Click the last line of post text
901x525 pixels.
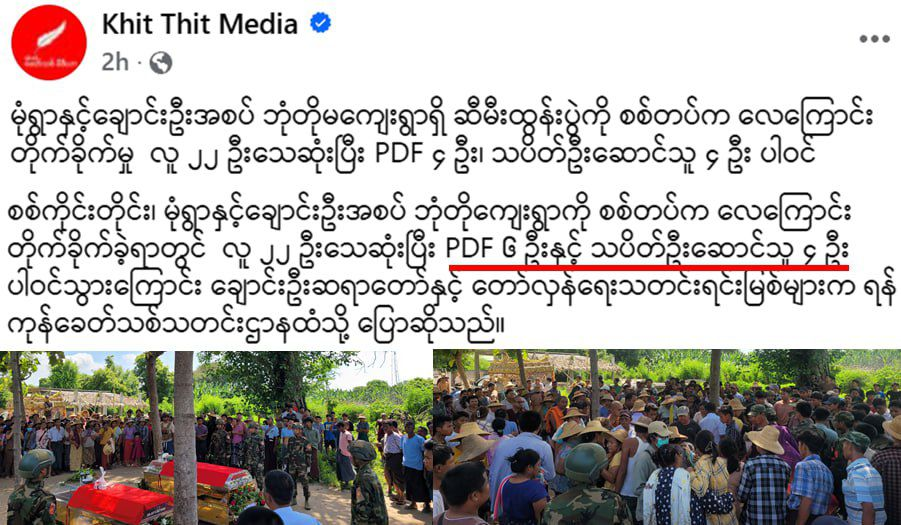coord(256,325)
